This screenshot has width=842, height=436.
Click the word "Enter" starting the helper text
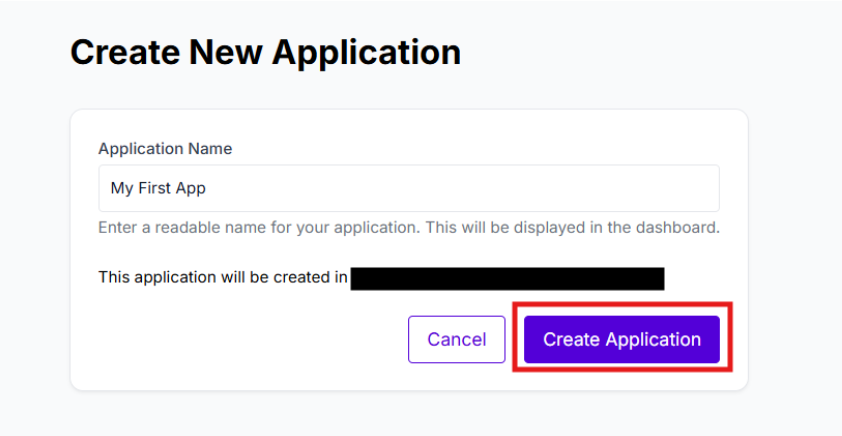click(x=118, y=227)
